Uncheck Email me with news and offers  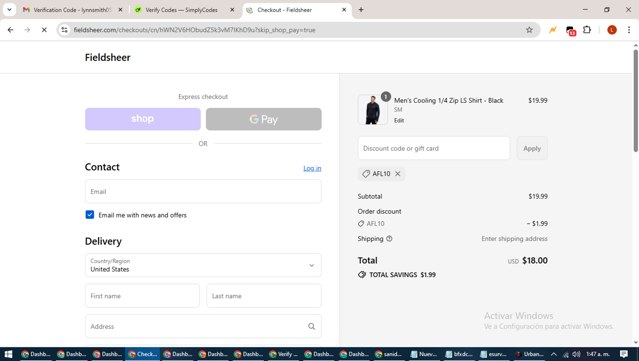click(90, 215)
